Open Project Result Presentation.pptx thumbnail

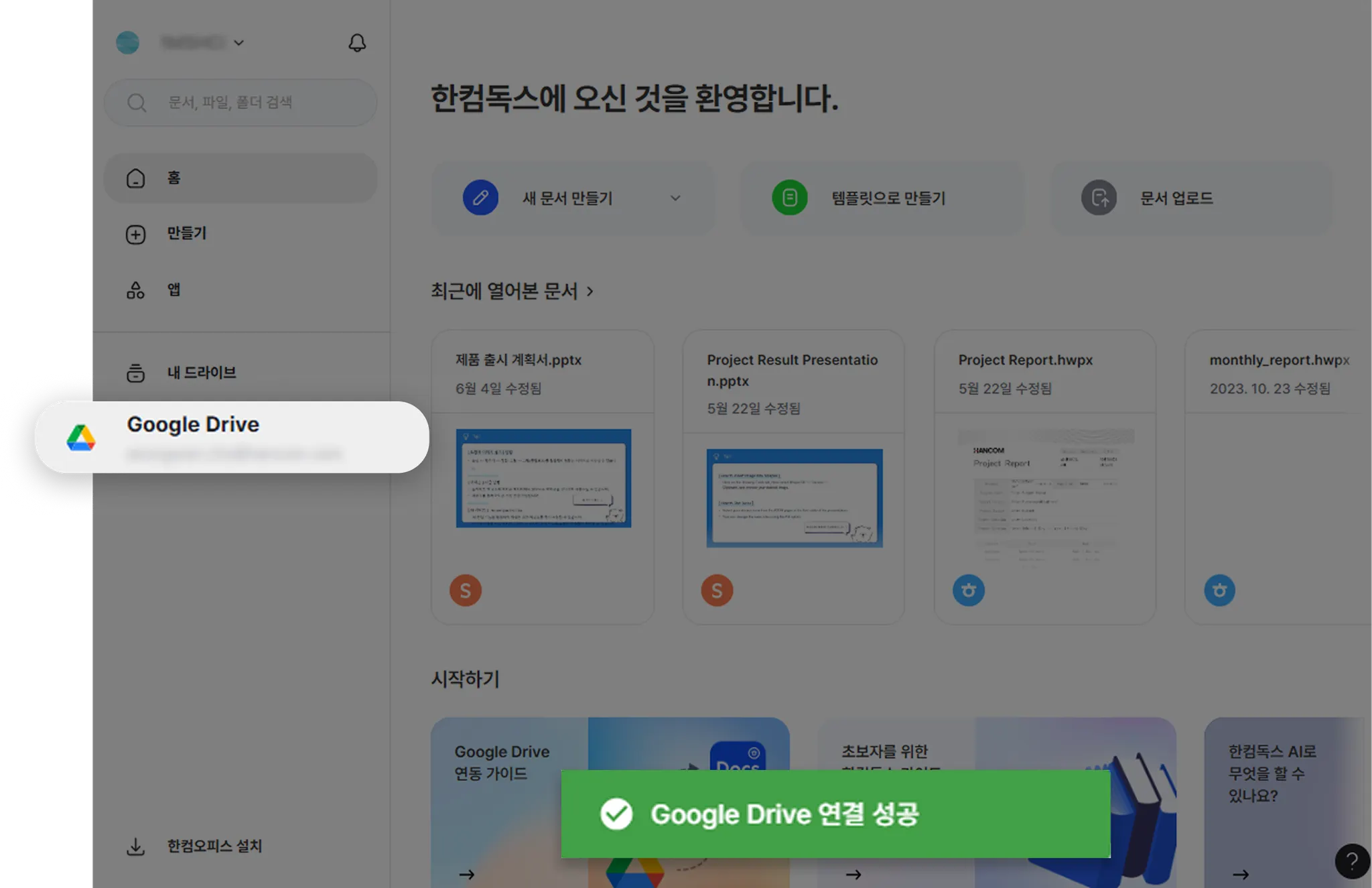(x=795, y=498)
